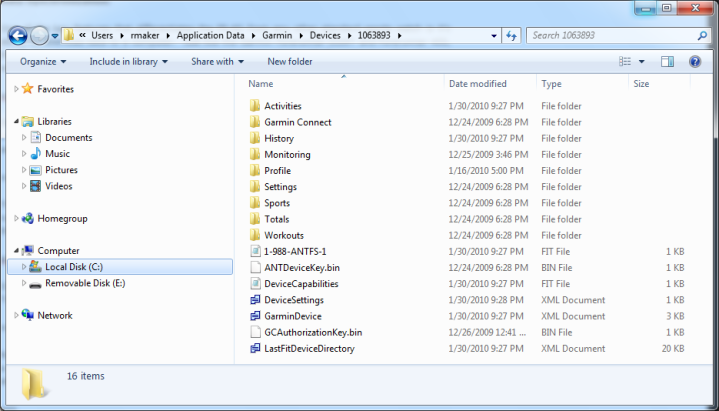This screenshot has width=719, height=411.
Task: Select the Monitoring folder icon
Action: click(x=255, y=155)
